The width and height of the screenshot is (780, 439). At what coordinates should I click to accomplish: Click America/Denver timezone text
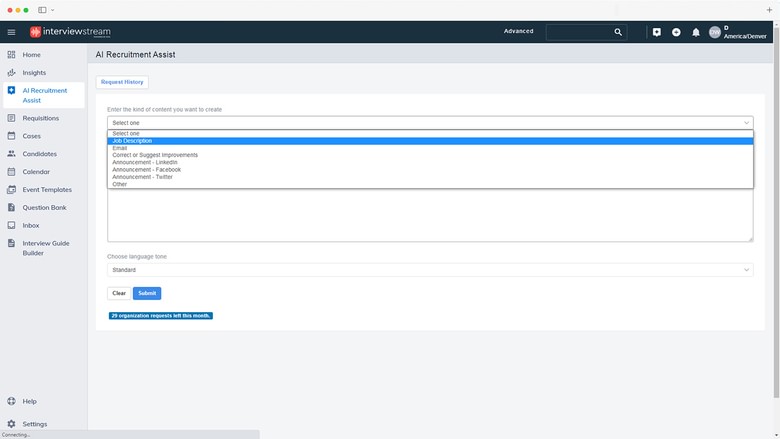tap(745, 36)
